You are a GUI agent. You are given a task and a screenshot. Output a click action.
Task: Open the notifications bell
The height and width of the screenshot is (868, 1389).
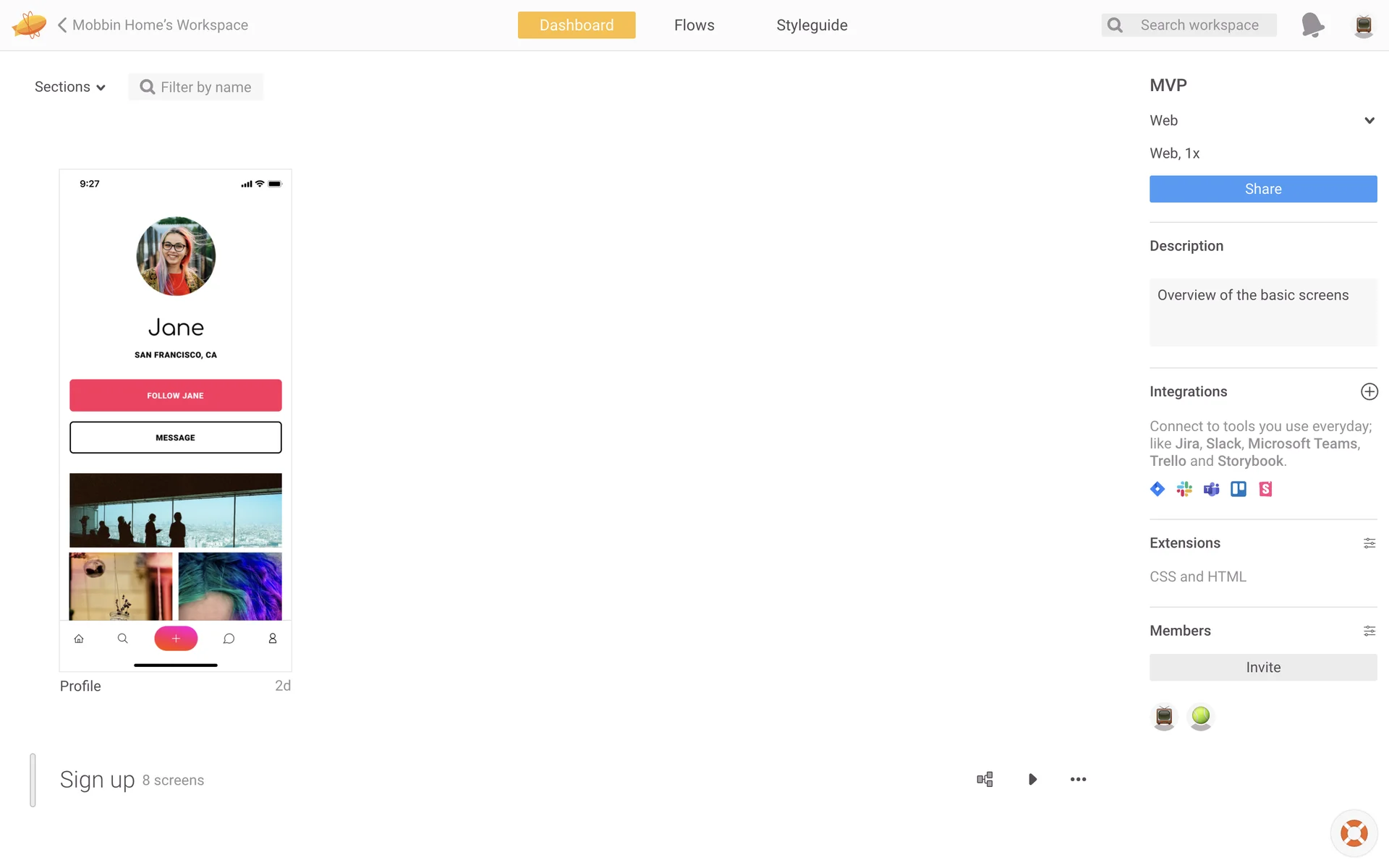click(x=1312, y=25)
